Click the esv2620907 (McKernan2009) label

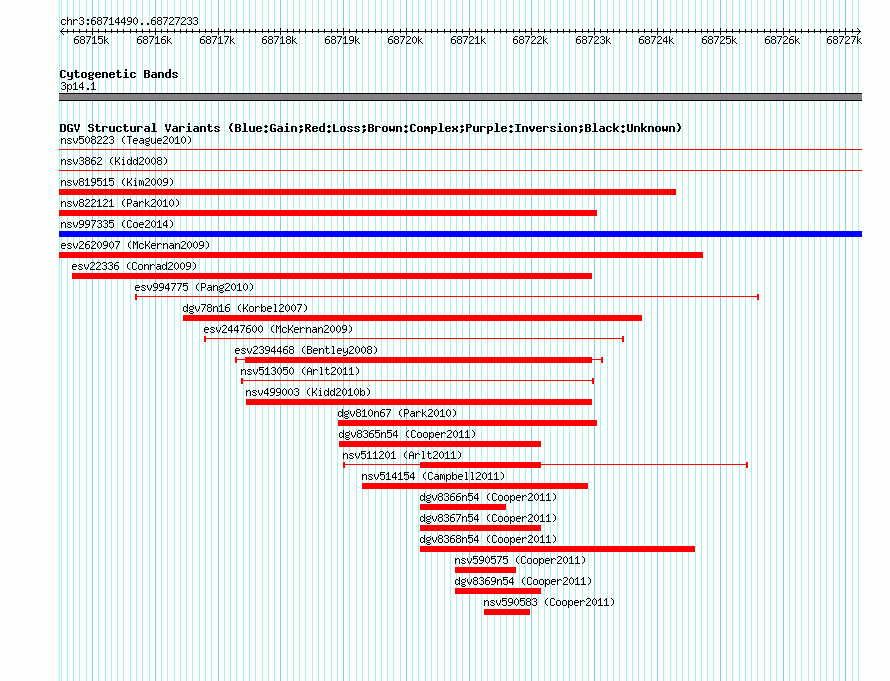(135, 245)
